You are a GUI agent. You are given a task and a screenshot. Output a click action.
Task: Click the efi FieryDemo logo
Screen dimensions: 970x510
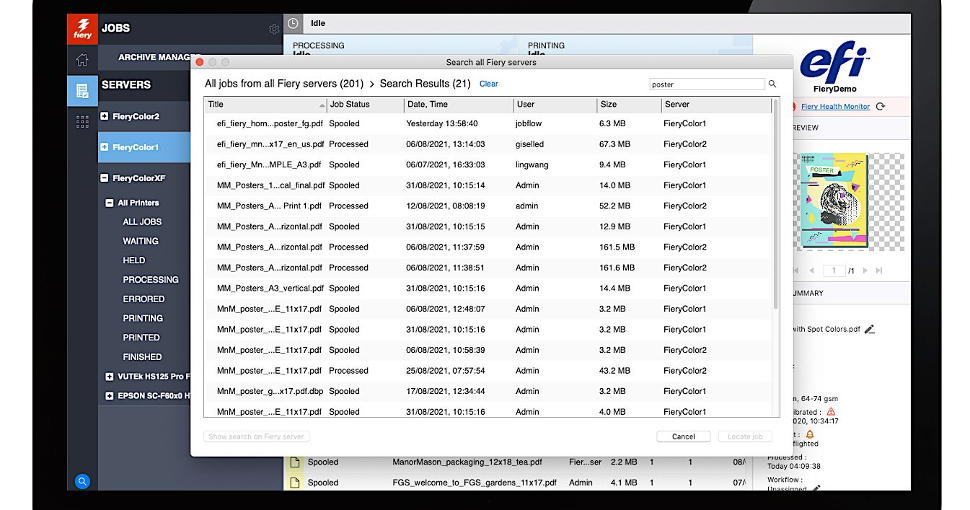point(835,67)
